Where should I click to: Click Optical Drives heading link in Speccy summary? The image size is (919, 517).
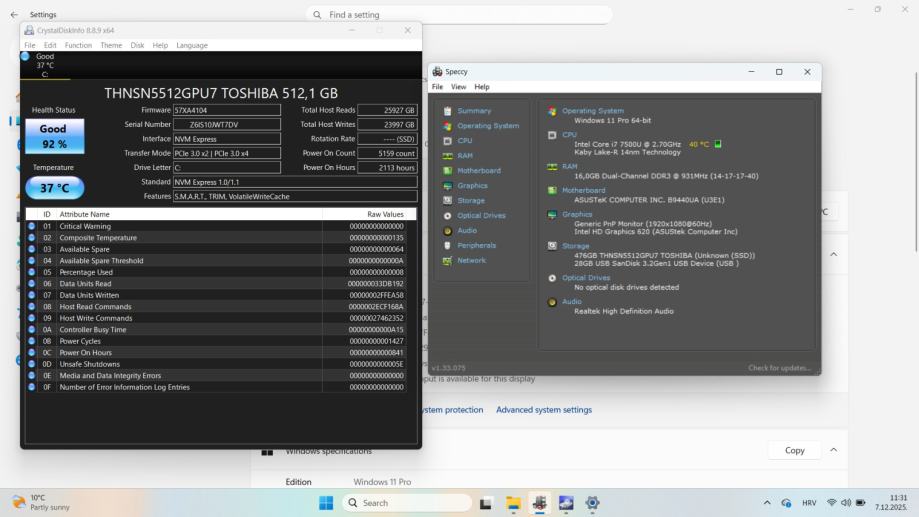pos(586,278)
